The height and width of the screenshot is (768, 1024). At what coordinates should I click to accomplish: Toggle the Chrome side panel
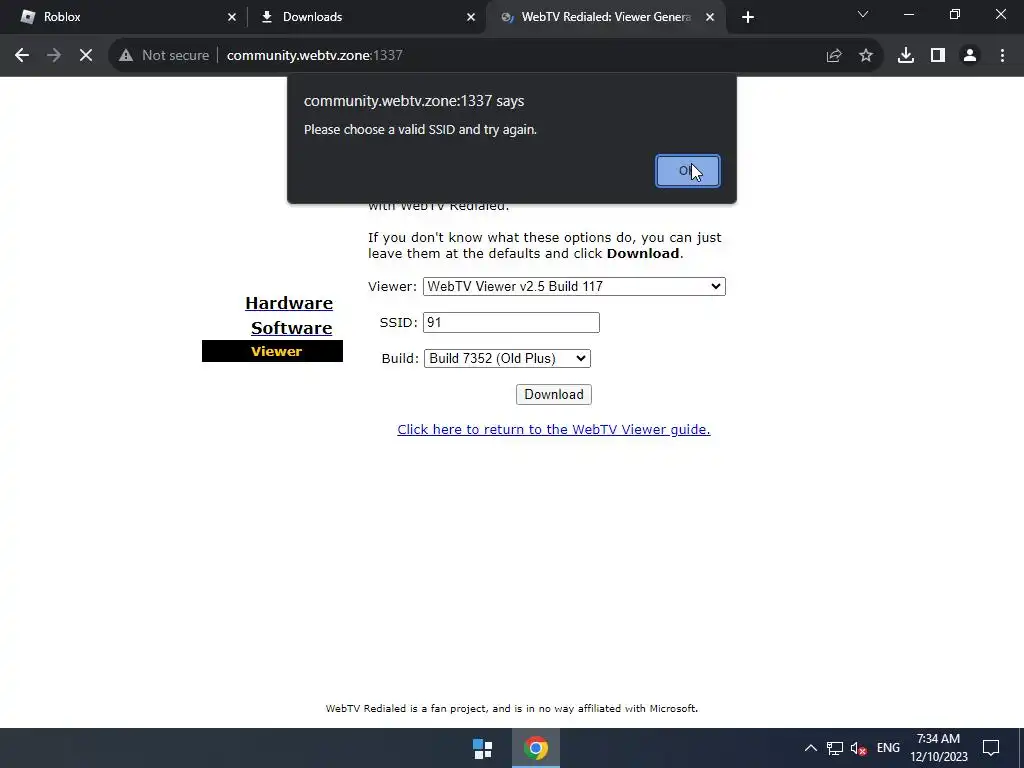pos(938,56)
